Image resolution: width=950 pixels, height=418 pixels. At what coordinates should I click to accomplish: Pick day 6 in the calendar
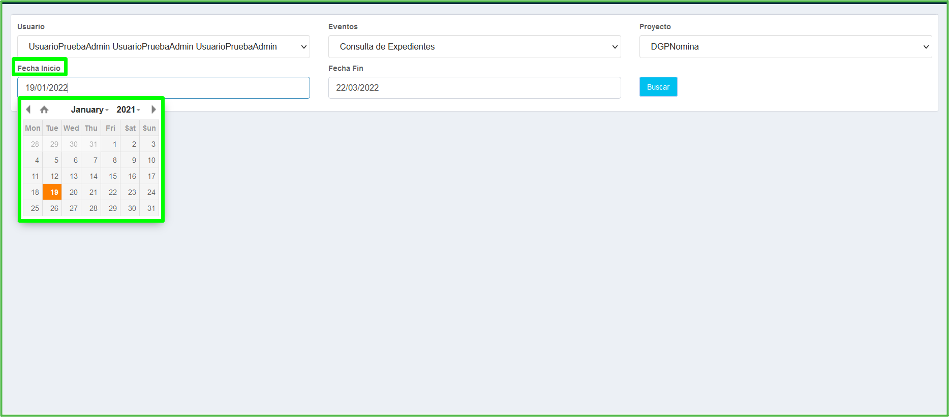pyautogui.click(x=73, y=160)
